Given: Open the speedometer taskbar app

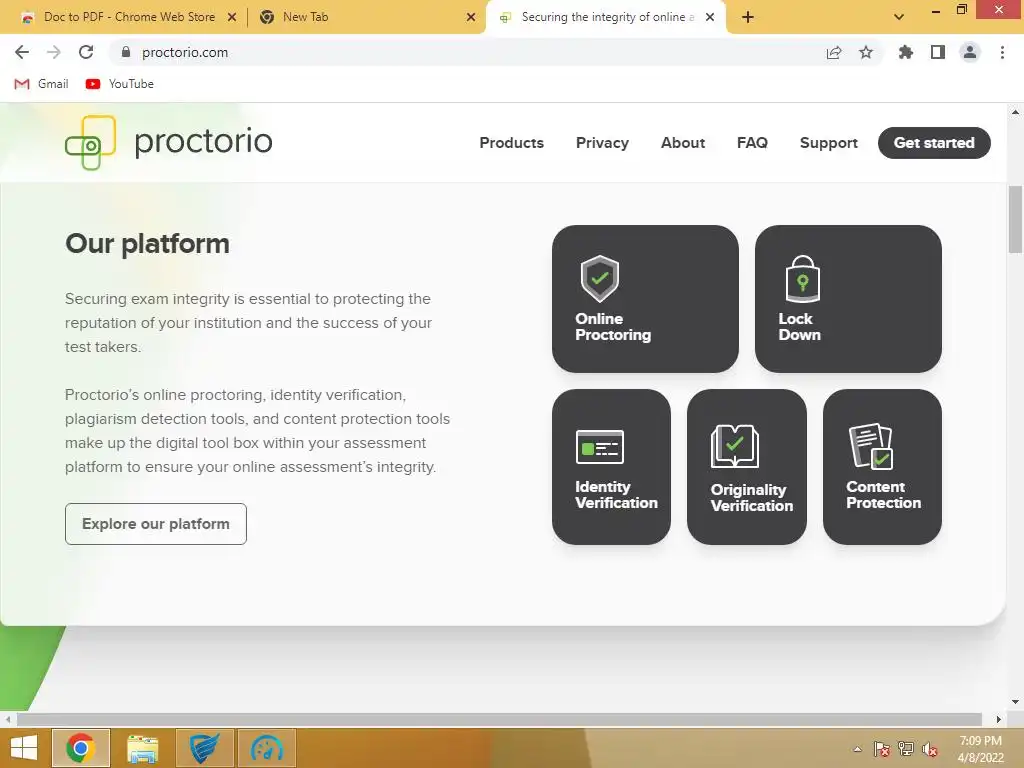Looking at the screenshot, I should (x=267, y=748).
